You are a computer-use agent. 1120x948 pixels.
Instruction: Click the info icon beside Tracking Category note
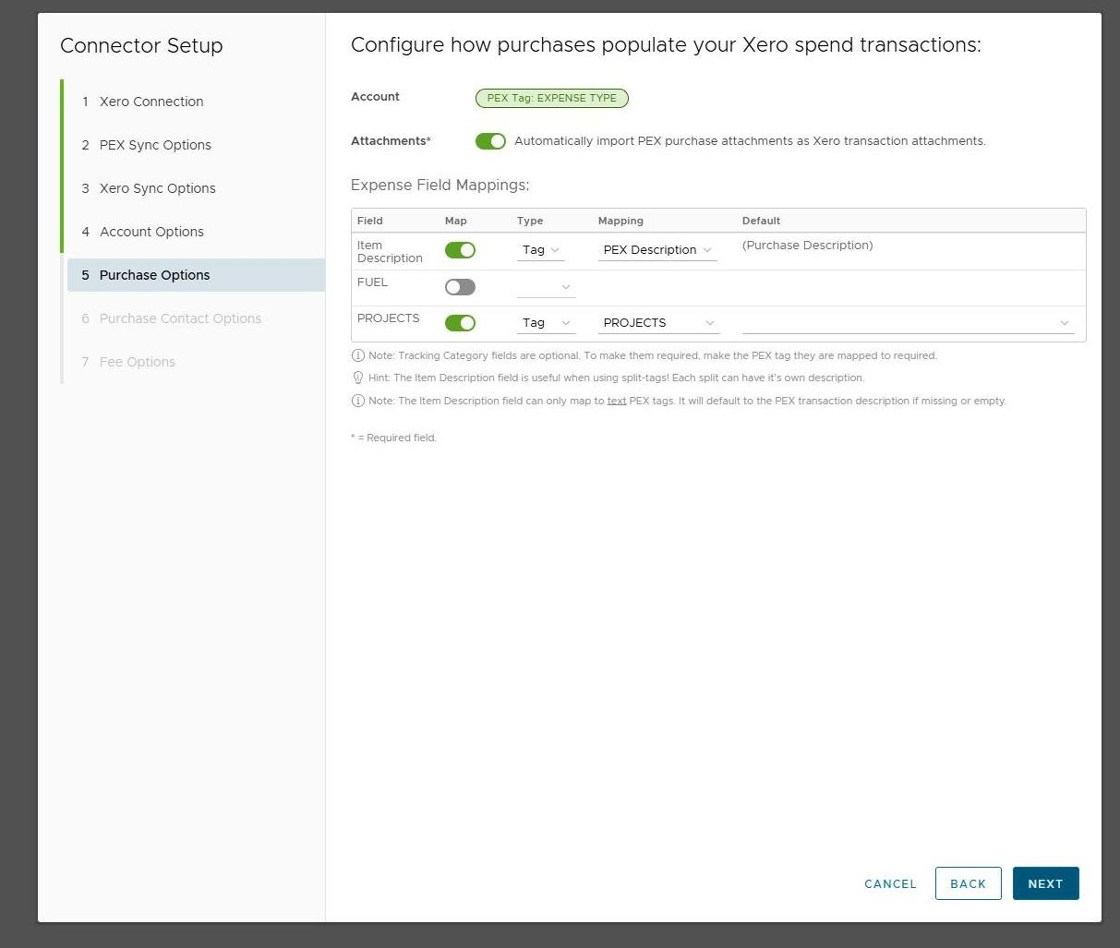click(x=358, y=355)
